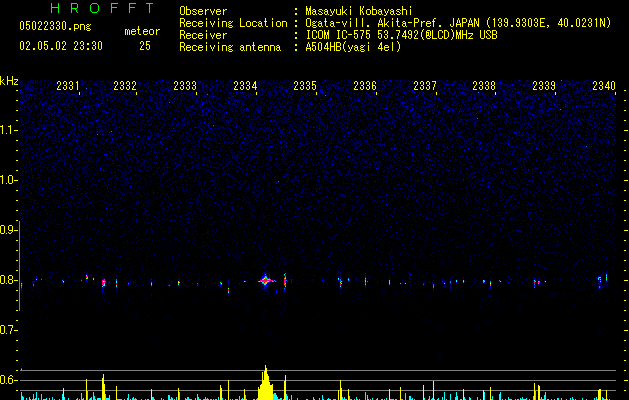Click the Receiver label
The width and height of the screenshot is (629, 400).
(x=203, y=35)
